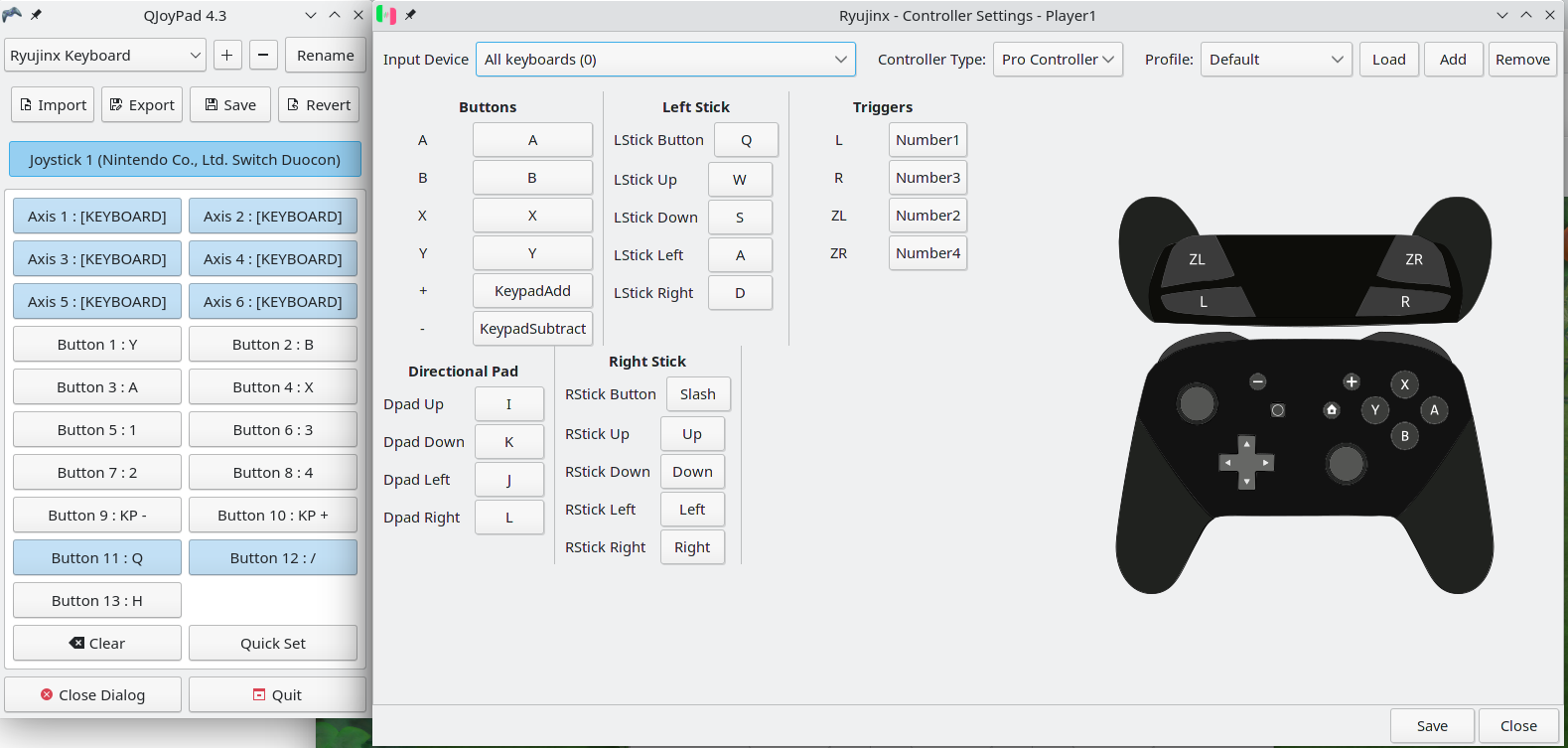Edit Button 2 mapped to B
The width and height of the screenshot is (1568, 748).
tap(273, 345)
